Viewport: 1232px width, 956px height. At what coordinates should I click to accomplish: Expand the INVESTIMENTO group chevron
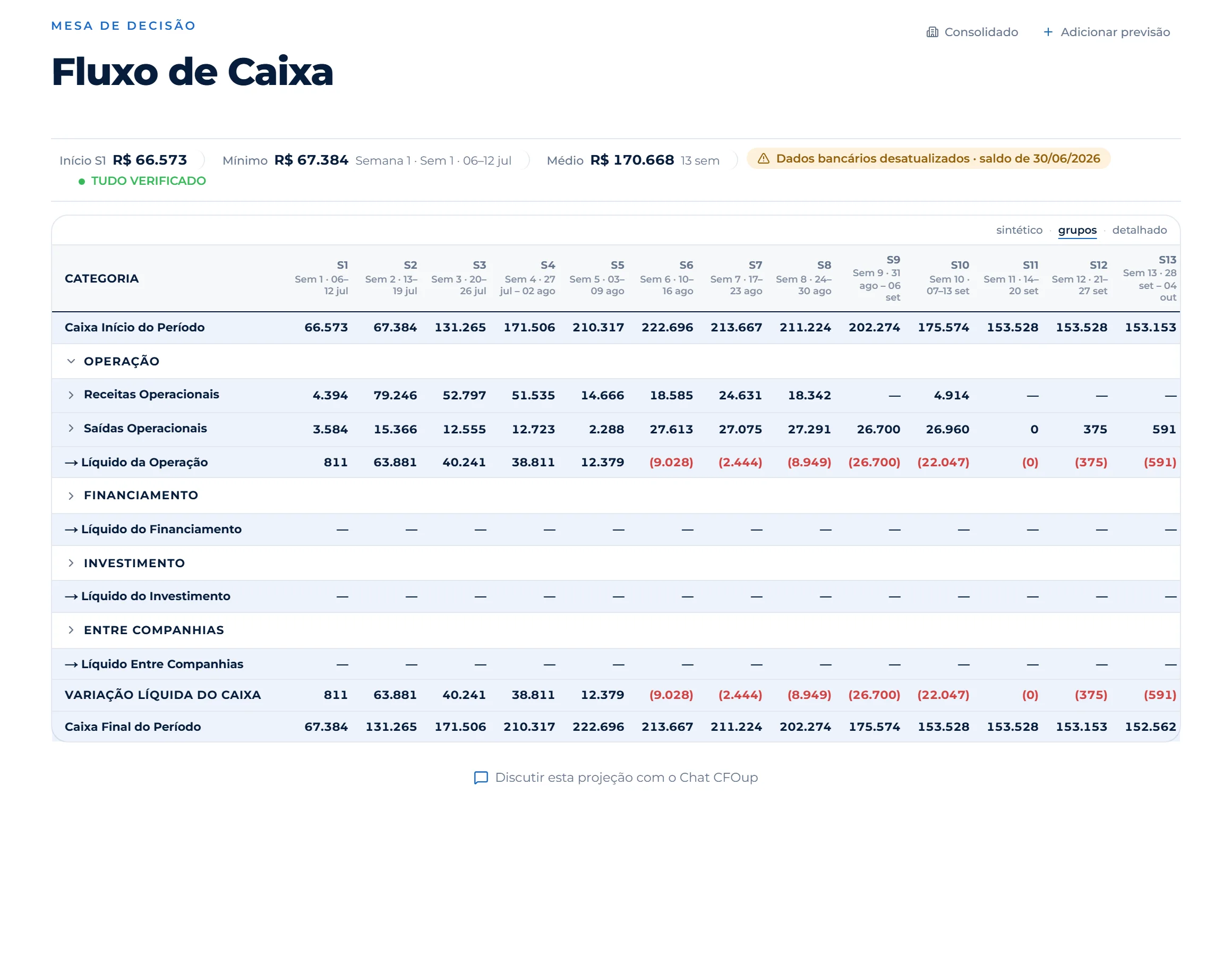click(x=71, y=562)
